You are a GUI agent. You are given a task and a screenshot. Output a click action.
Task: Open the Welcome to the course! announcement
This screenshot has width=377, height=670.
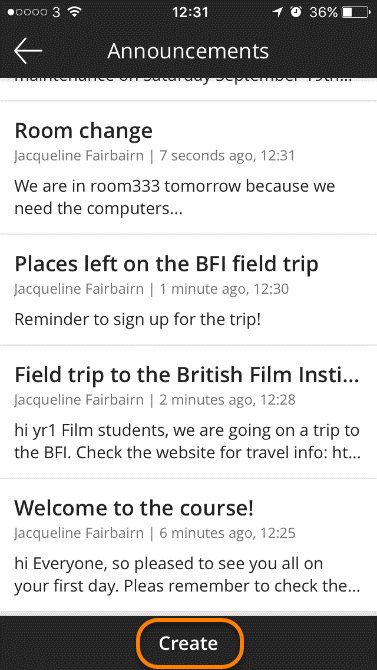[x=134, y=508]
